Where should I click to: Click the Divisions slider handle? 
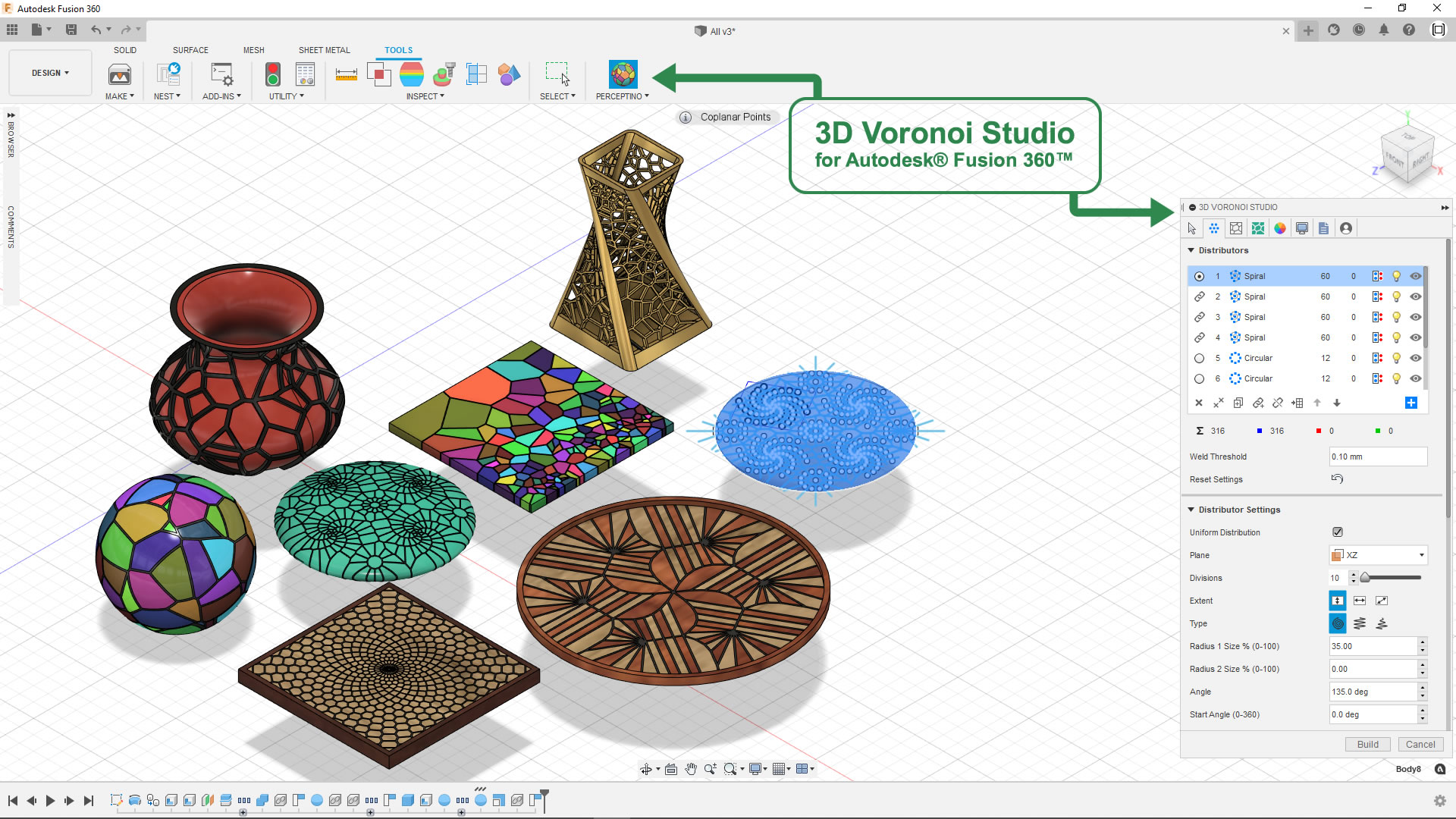point(1365,578)
